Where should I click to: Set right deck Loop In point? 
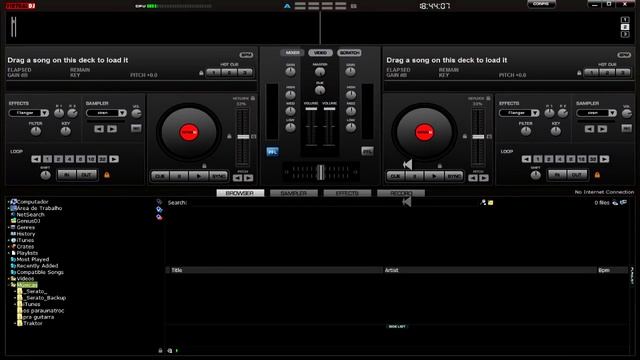click(x=557, y=175)
